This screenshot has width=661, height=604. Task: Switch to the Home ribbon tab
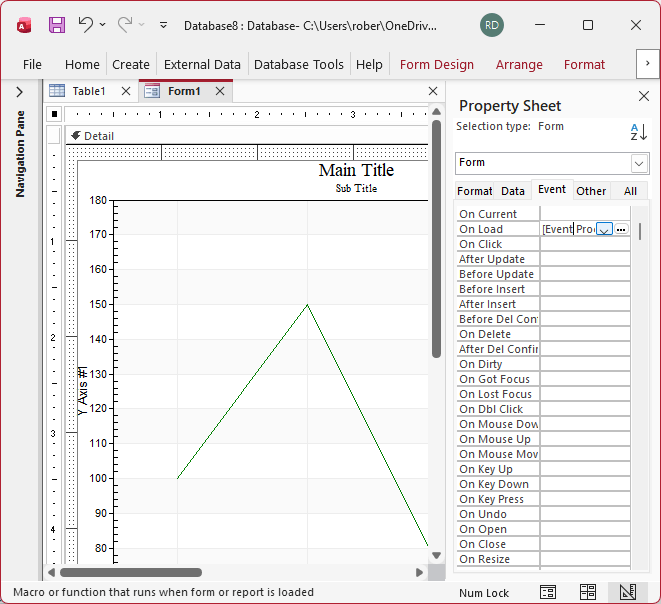pyautogui.click(x=82, y=64)
